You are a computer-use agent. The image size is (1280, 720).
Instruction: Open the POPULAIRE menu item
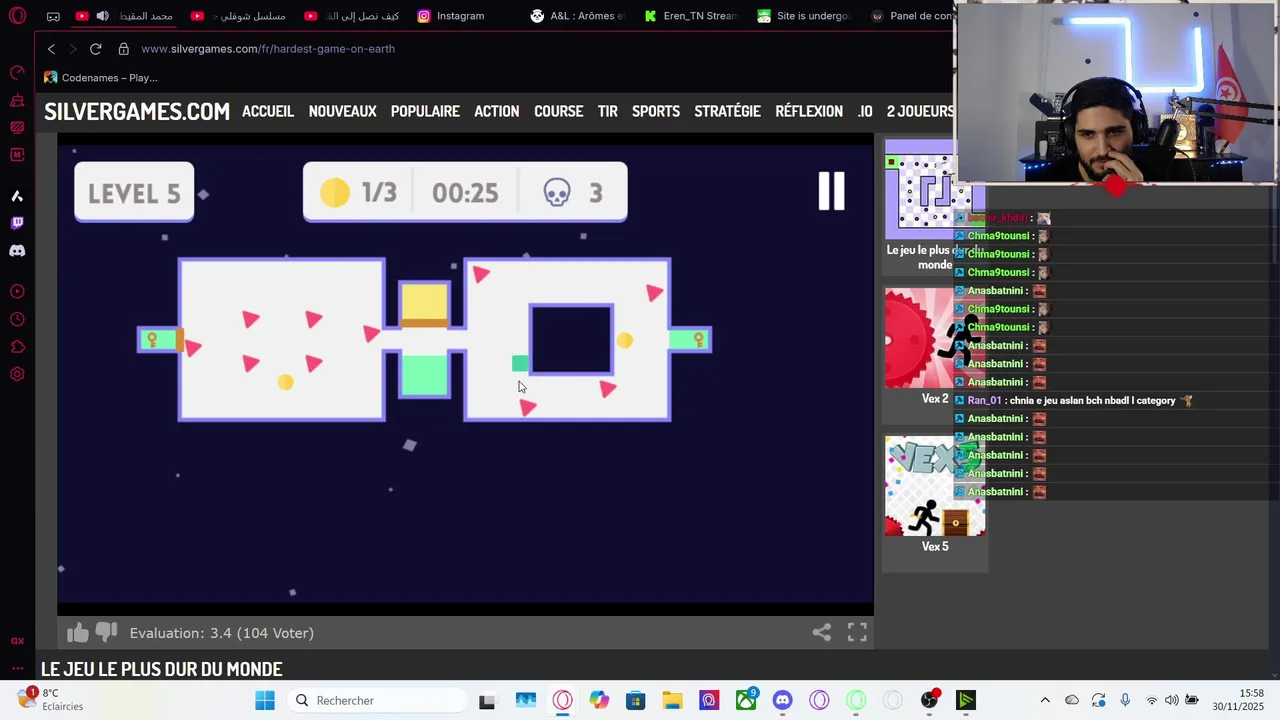tap(425, 111)
